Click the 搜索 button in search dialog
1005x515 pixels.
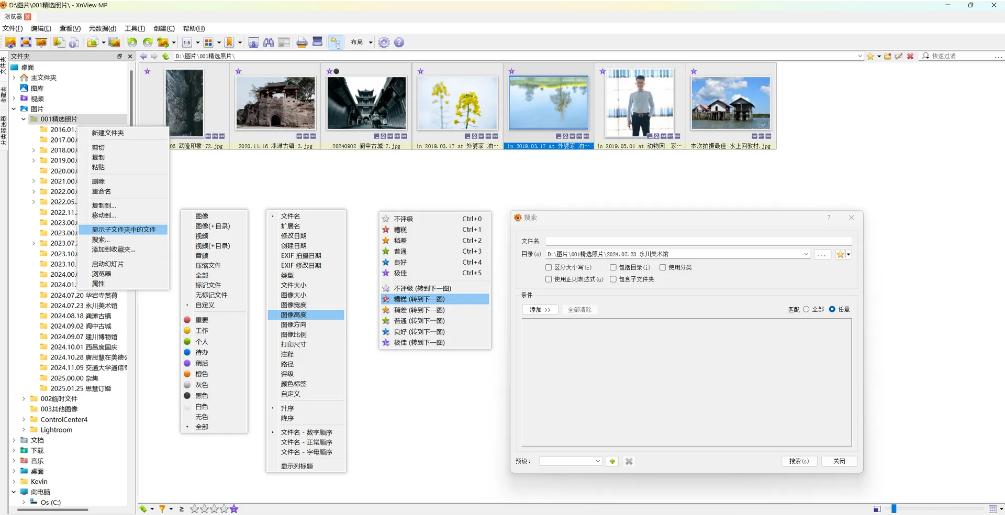point(799,461)
